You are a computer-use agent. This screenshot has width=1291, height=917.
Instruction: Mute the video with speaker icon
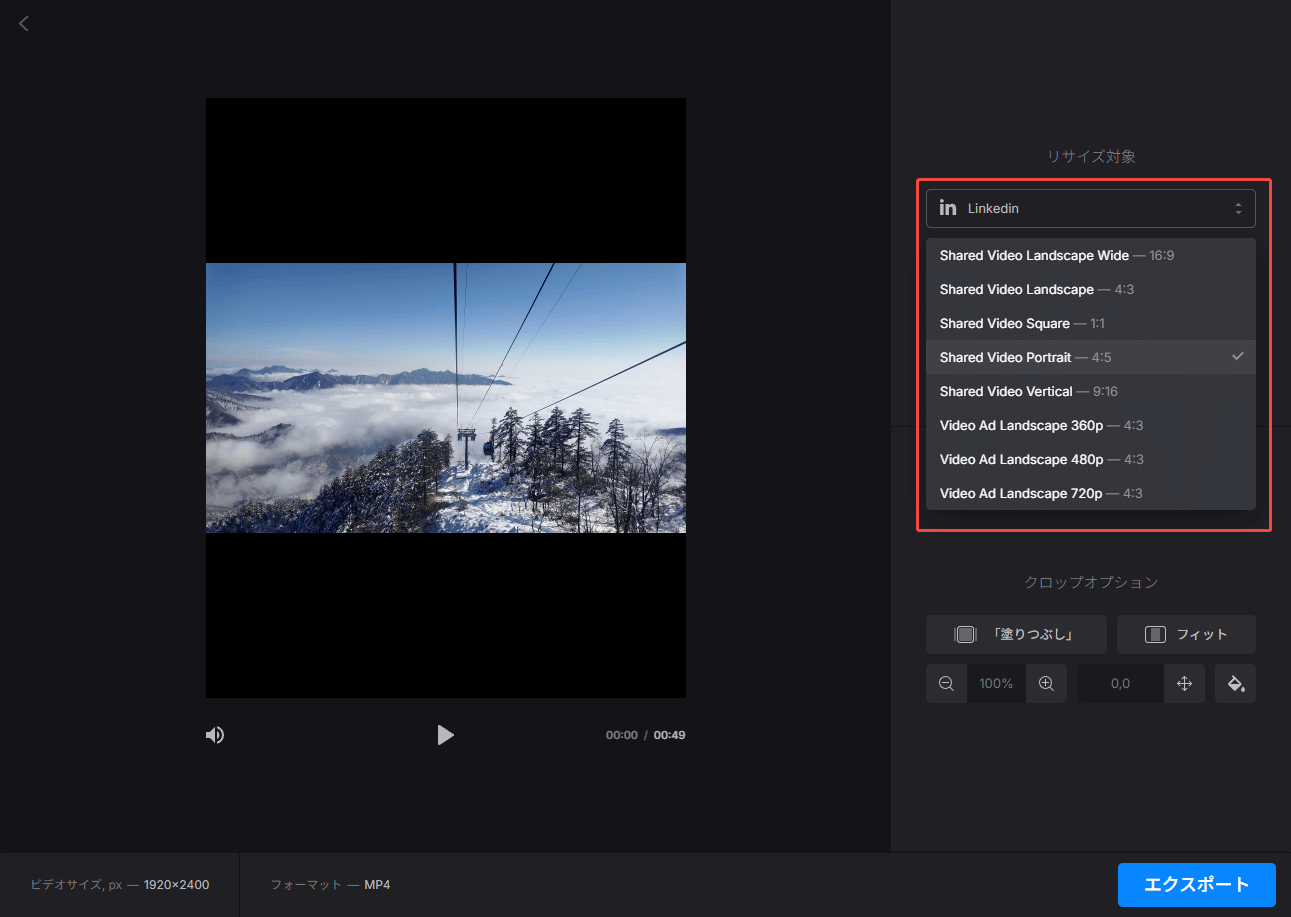coord(215,735)
